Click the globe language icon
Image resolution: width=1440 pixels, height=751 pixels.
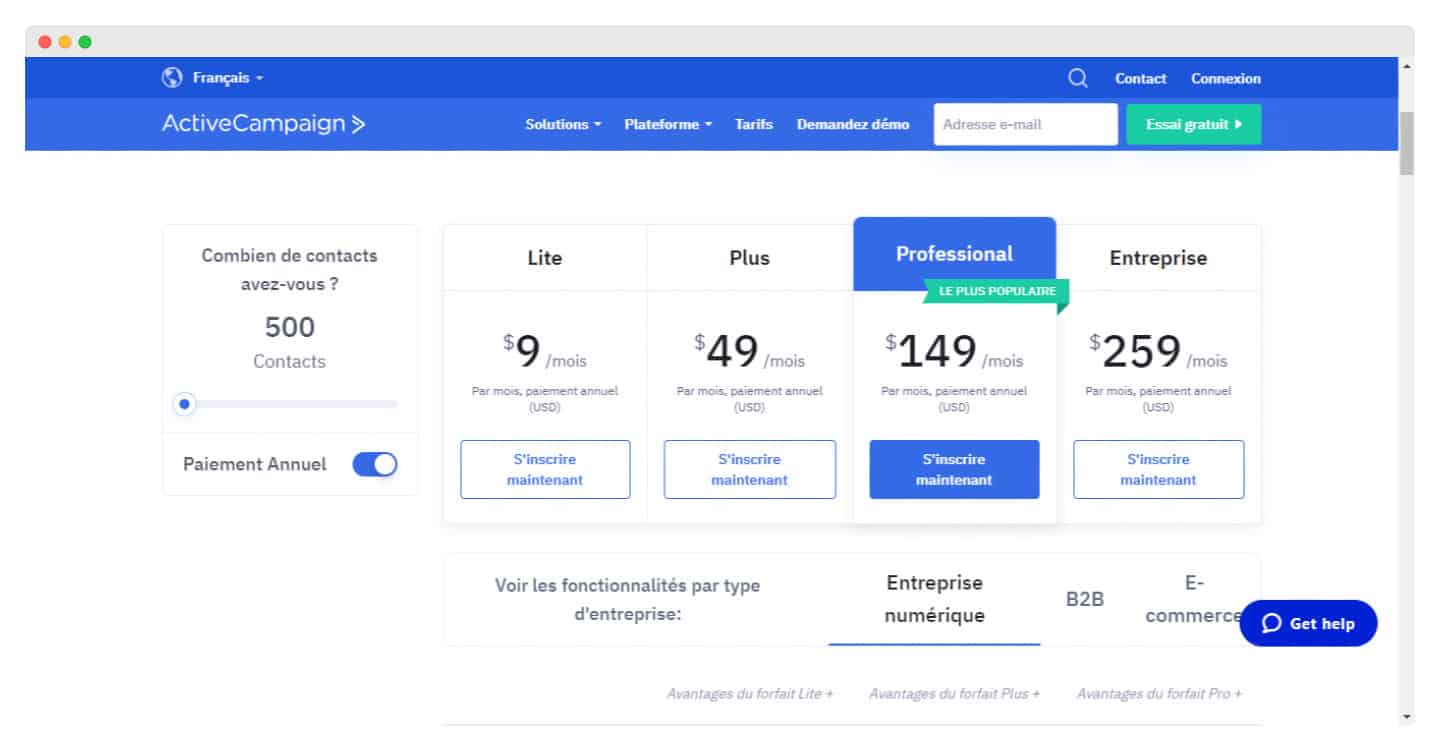click(x=172, y=78)
